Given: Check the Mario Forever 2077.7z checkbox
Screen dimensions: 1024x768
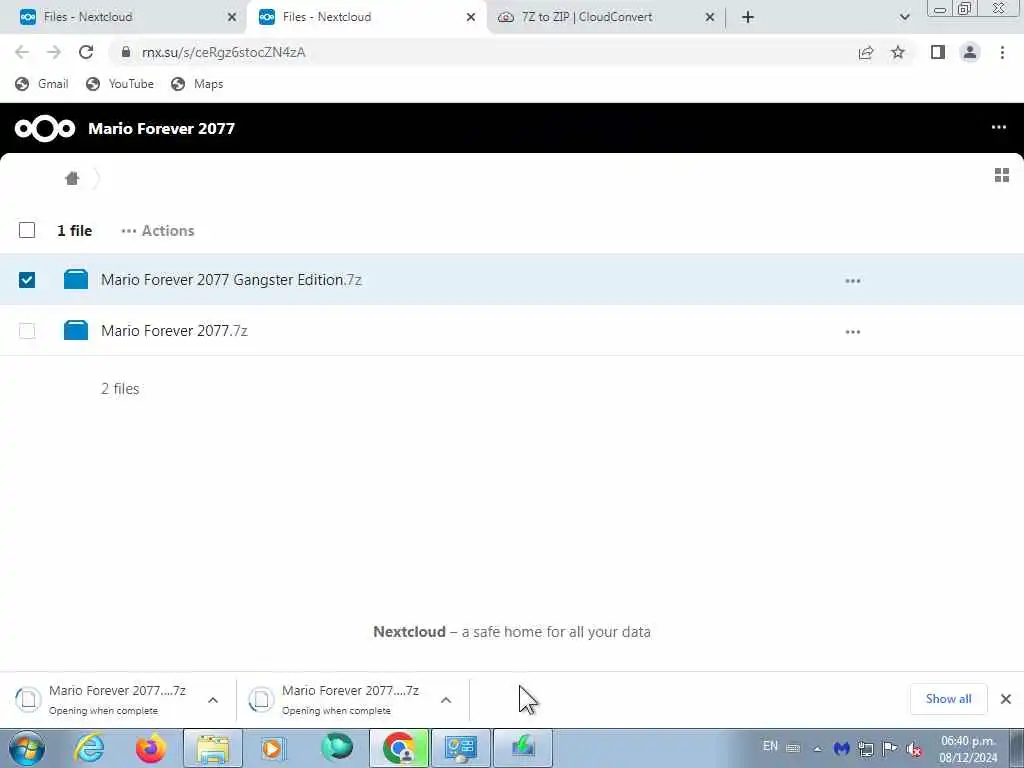Looking at the screenshot, I should (x=27, y=331).
